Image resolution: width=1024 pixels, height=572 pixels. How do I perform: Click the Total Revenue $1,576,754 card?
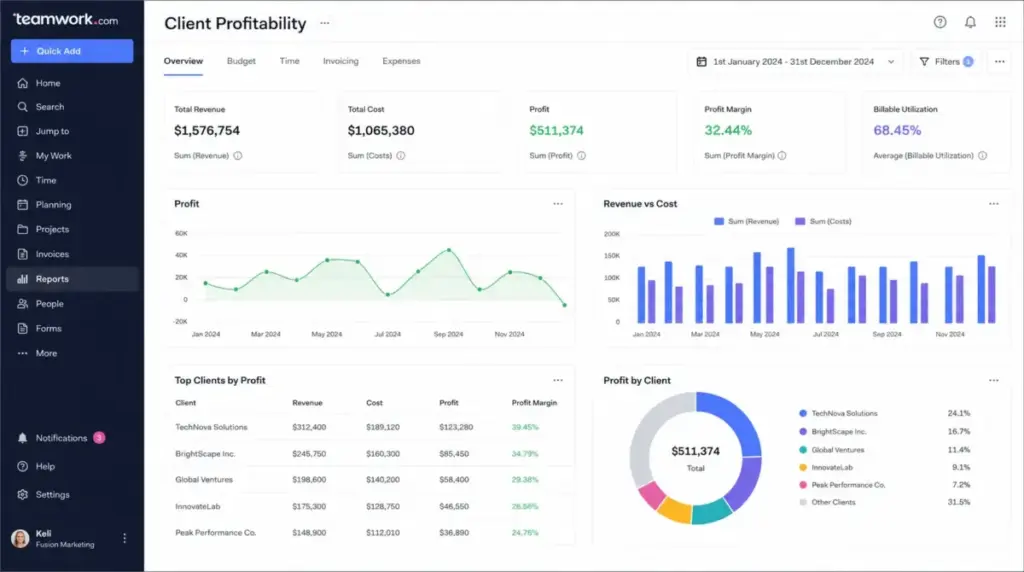pyautogui.click(x=243, y=132)
